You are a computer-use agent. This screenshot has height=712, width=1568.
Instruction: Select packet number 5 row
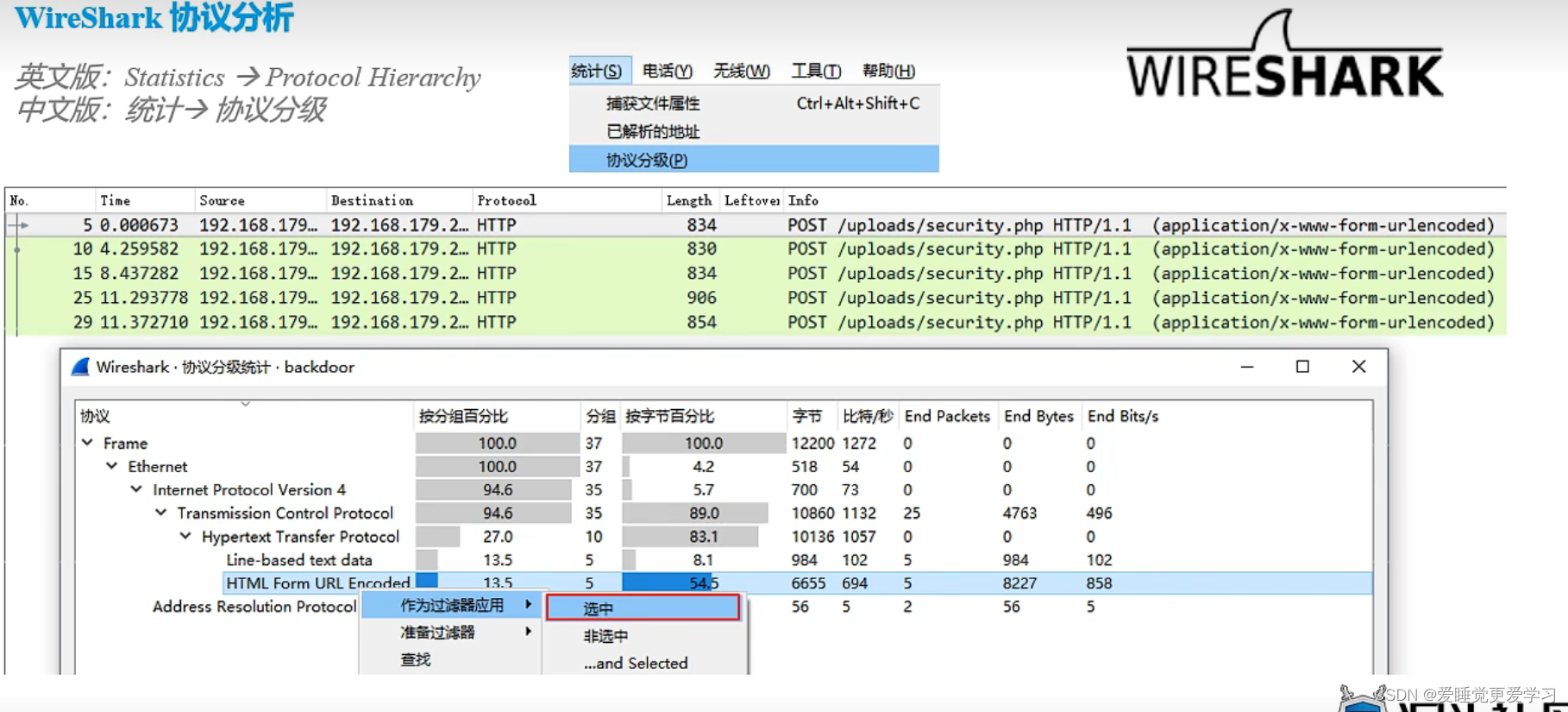[756, 225]
